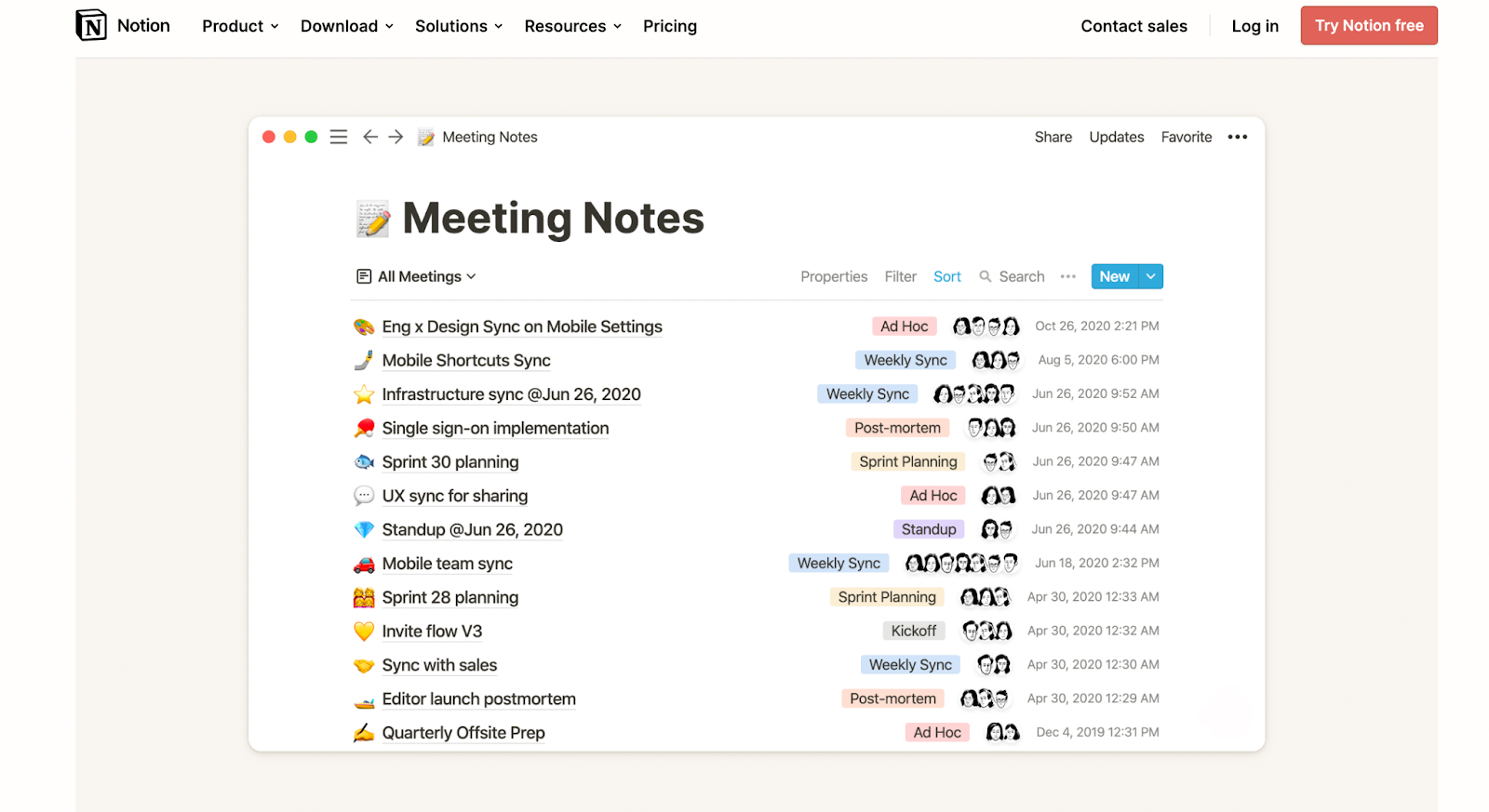Open the dropdown arrow next to New
This screenshot has height=812, width=1489.
(x=1151, y=276)
